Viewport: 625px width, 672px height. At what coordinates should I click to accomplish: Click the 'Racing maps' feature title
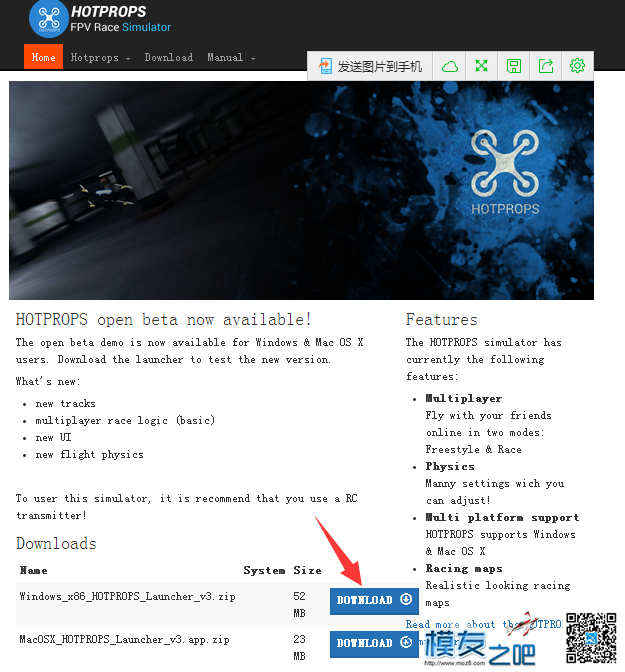point(464,569)
